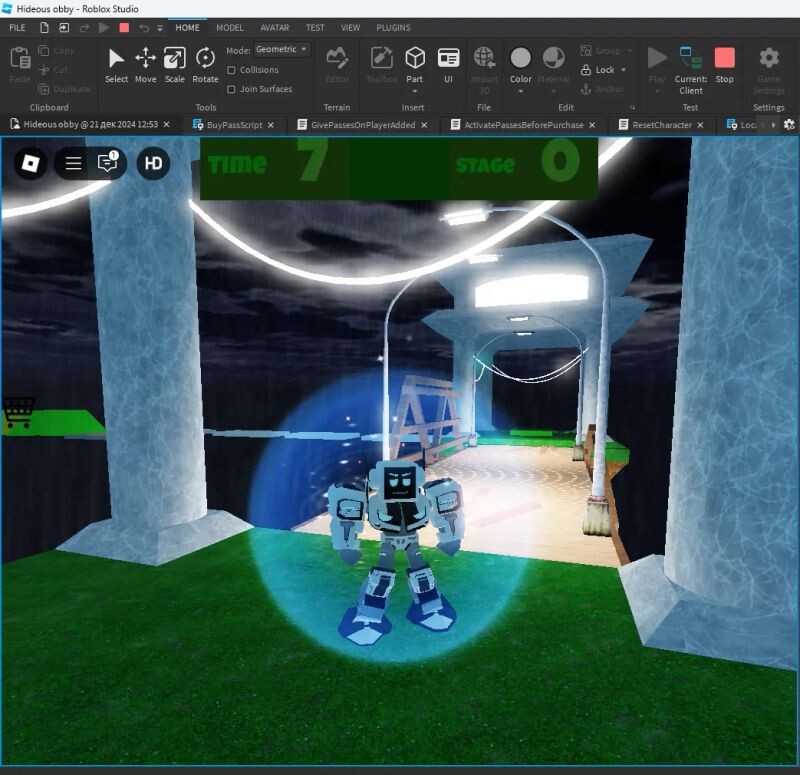The width and height of the screenshot is (800, 775).
Task: Open the Roblox menu logo button
Action: (x=30, y=163)
